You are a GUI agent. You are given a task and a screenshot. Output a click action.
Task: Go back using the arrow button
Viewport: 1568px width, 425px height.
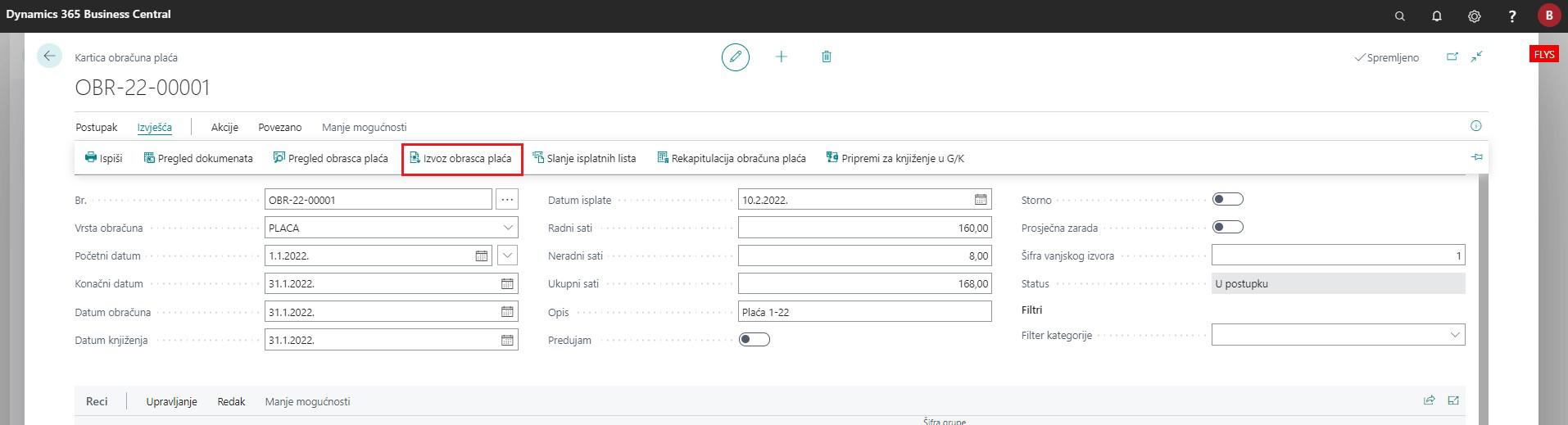tap(49, 56)
